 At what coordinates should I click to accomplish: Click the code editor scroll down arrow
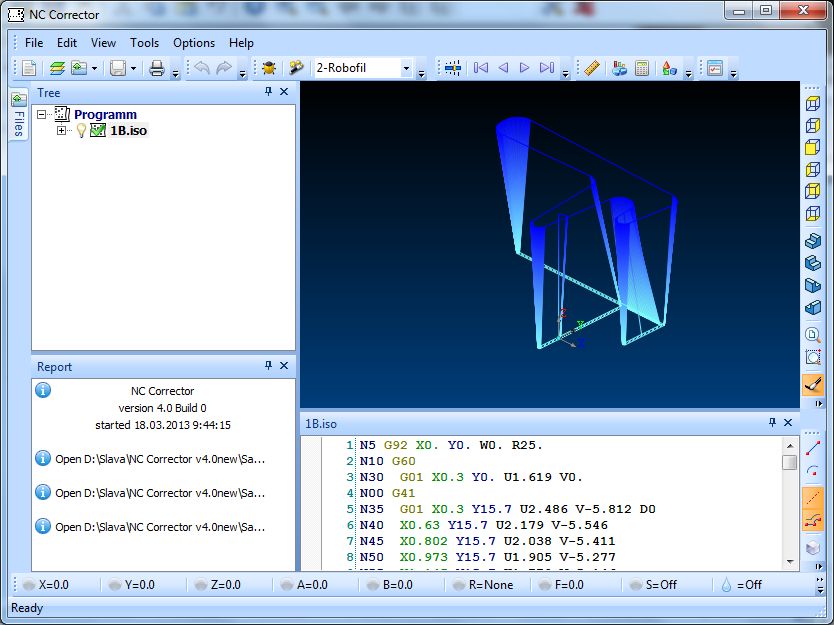point(790,562)
